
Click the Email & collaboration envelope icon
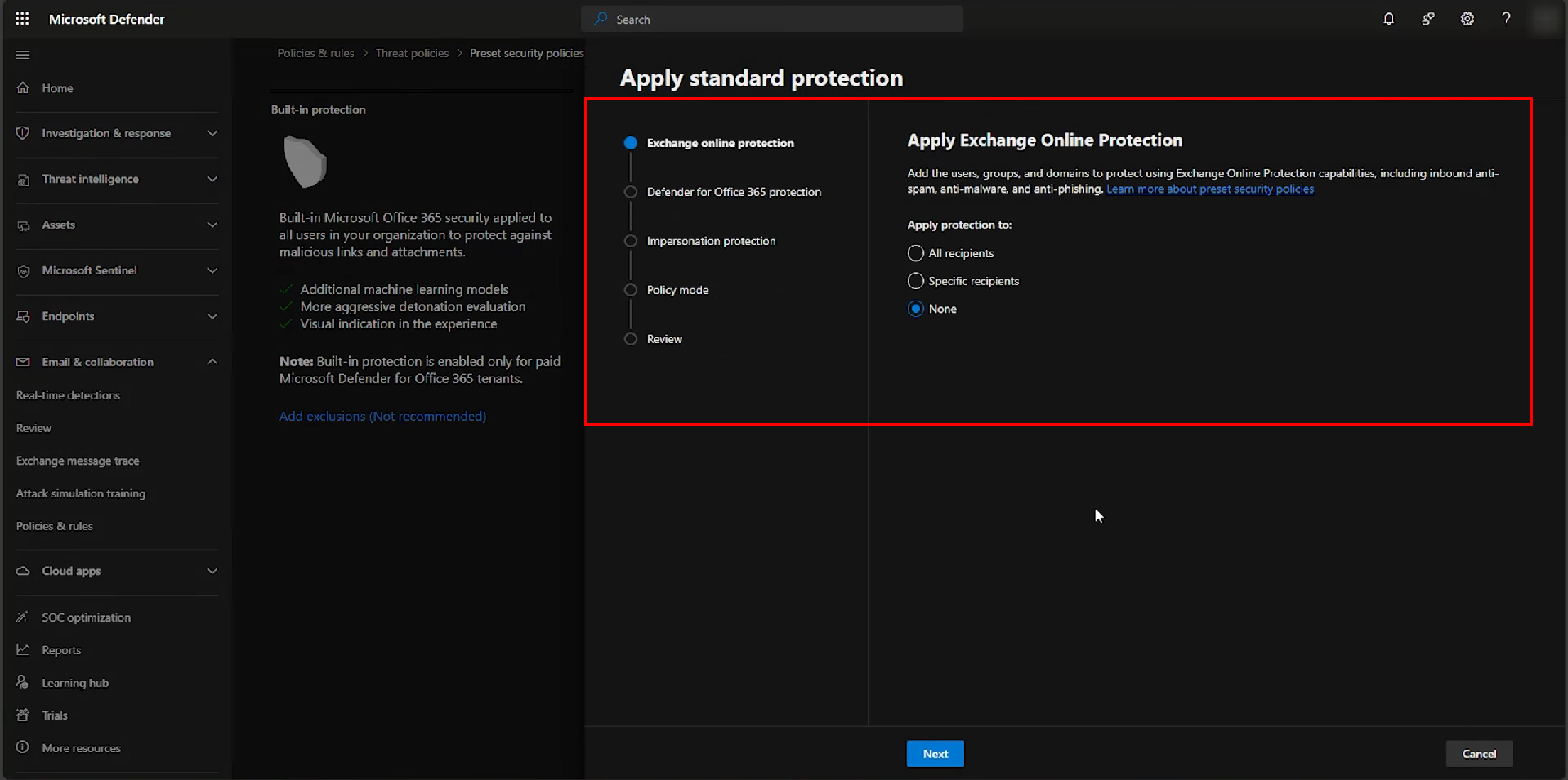23,362
